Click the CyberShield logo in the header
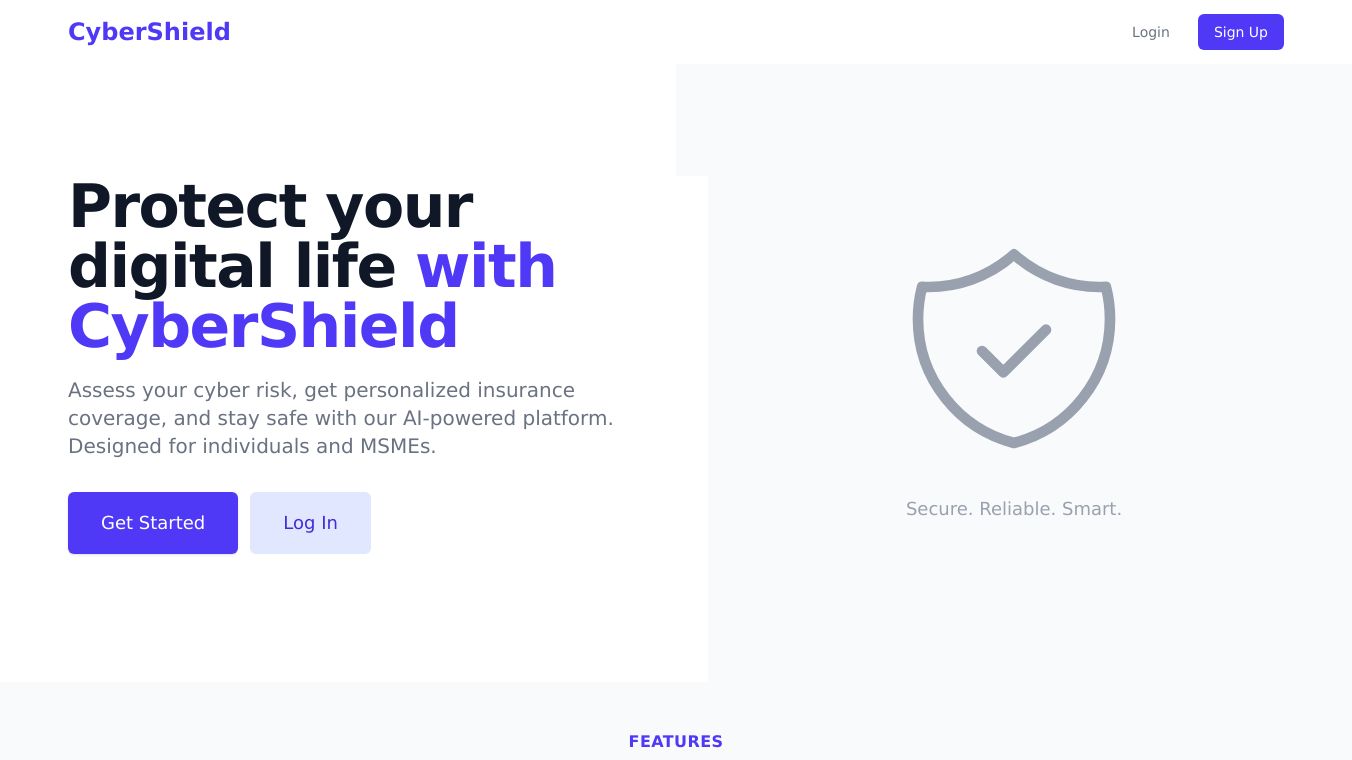Image resolution: width=1352 pixels, height=760 pixels. (149, 32)
